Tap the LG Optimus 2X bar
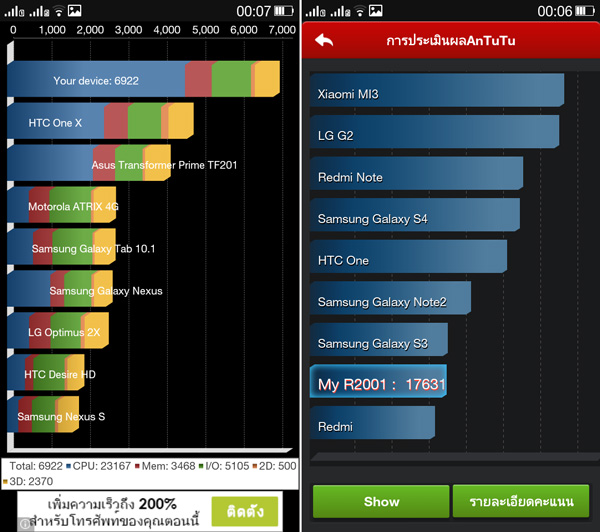The height and width of the screenshot is (532, 600). 58,331
